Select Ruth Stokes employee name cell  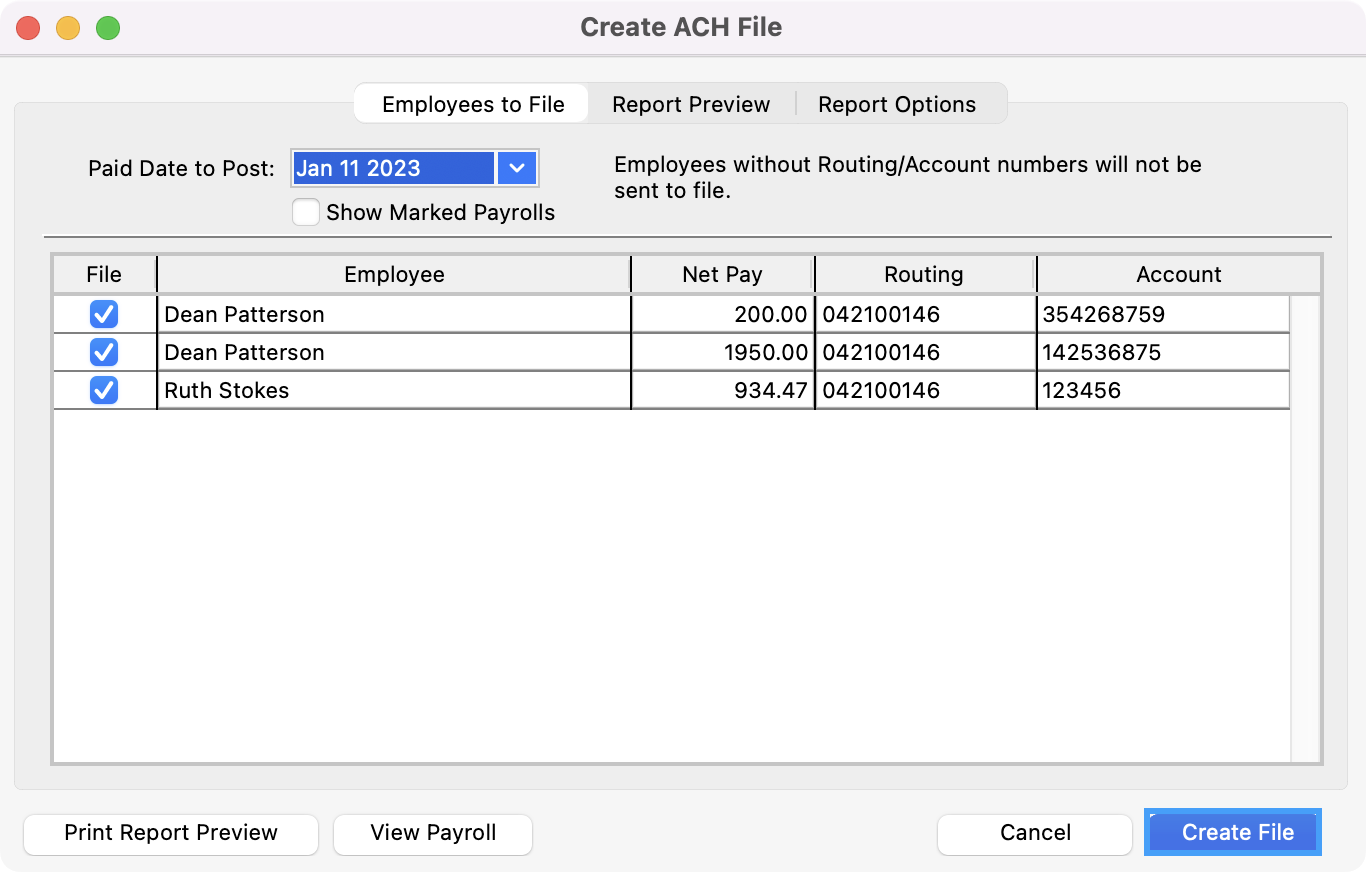(x=394, y=390)
